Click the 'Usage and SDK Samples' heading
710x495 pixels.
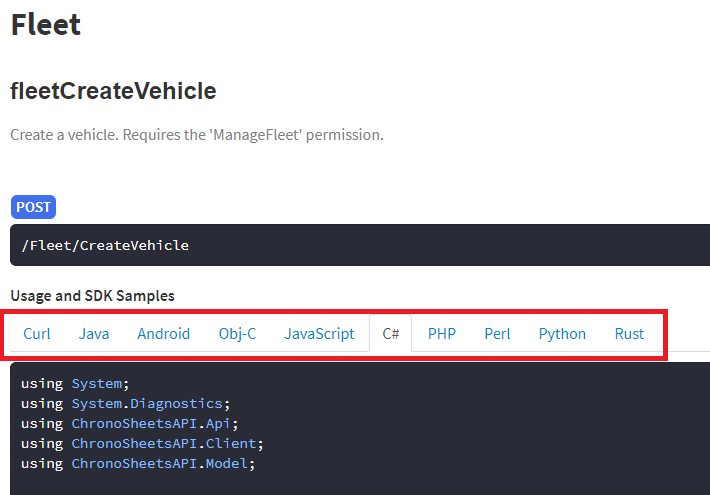92,296
